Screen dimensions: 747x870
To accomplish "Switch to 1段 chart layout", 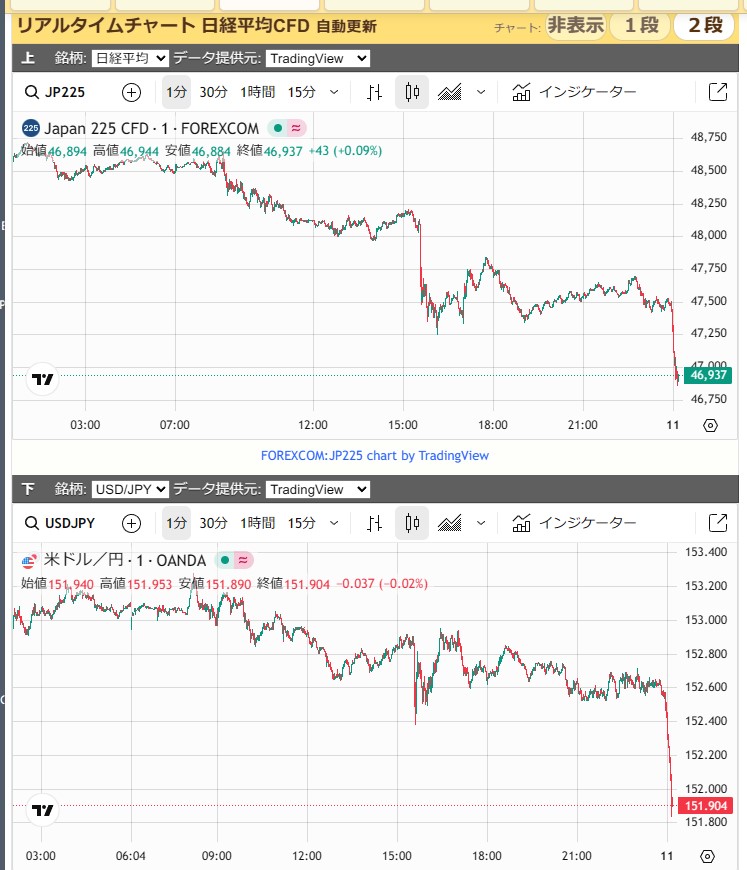I will [641, 26].
